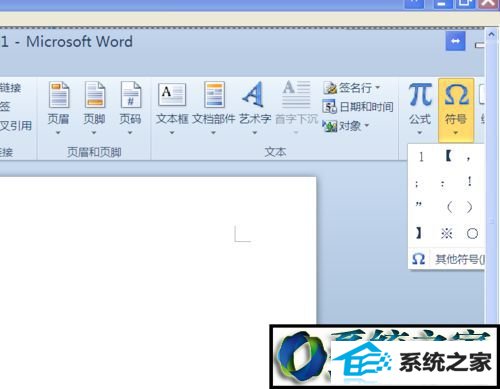Open 其他符号 more symbols entry

(x=447, y=259)
